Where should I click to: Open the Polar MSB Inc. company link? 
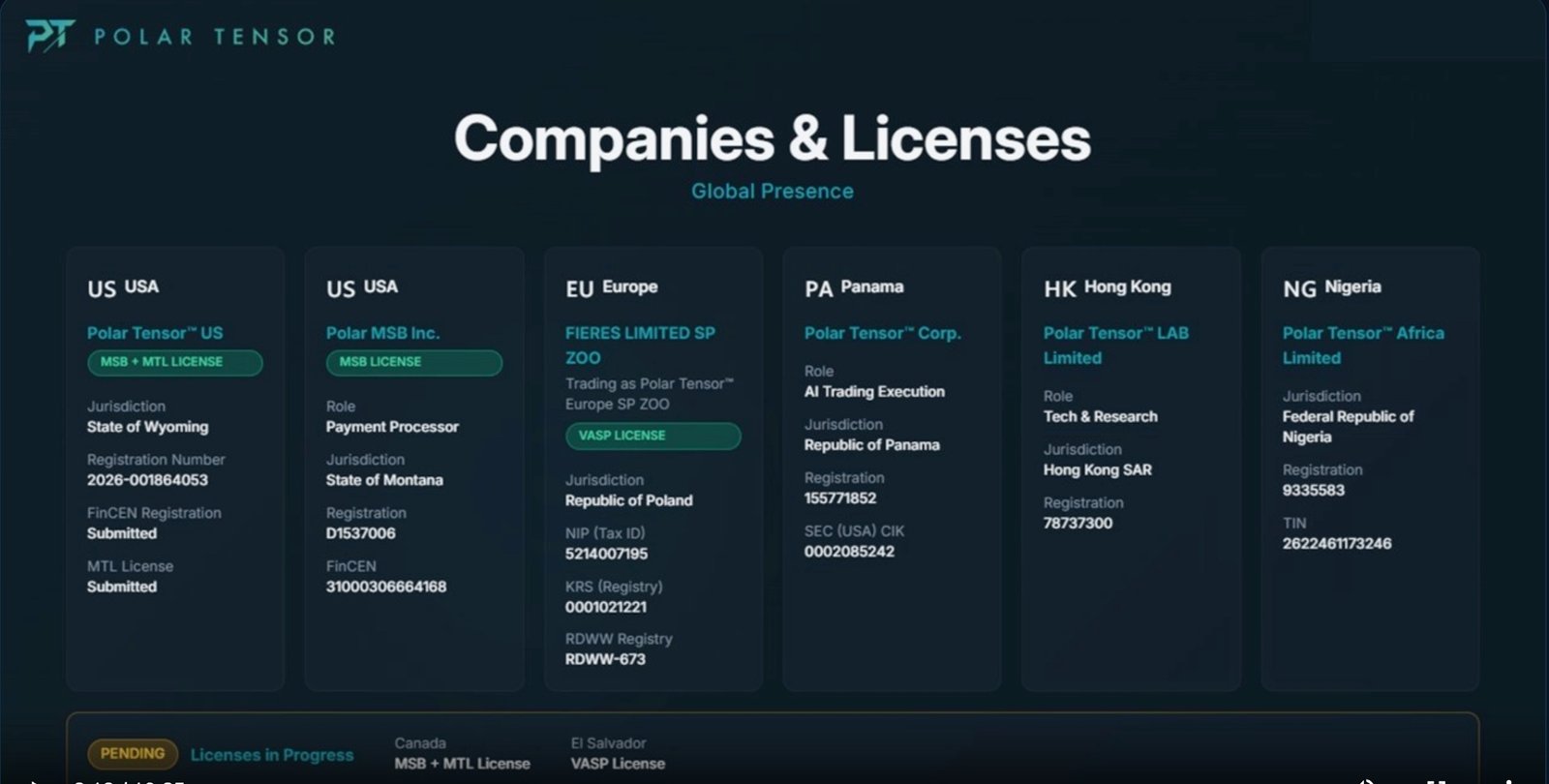(x=382, y=333)
